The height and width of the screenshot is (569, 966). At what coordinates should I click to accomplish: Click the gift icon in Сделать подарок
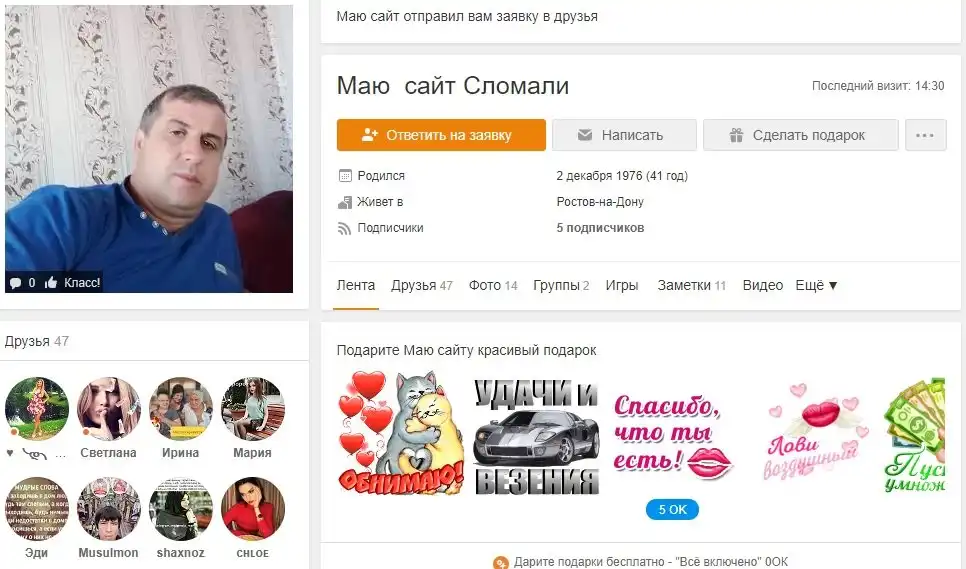click(x=736, y=135)
